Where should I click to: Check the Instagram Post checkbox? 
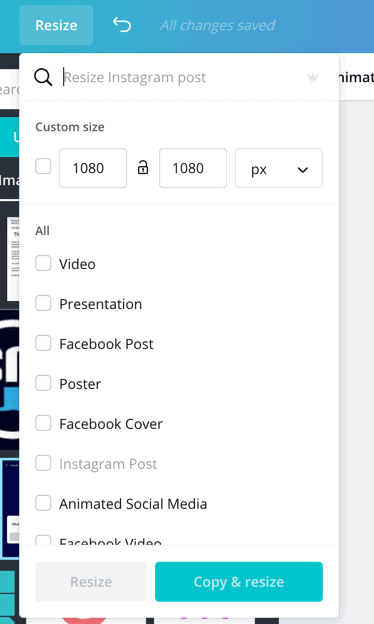pos(43,463)
